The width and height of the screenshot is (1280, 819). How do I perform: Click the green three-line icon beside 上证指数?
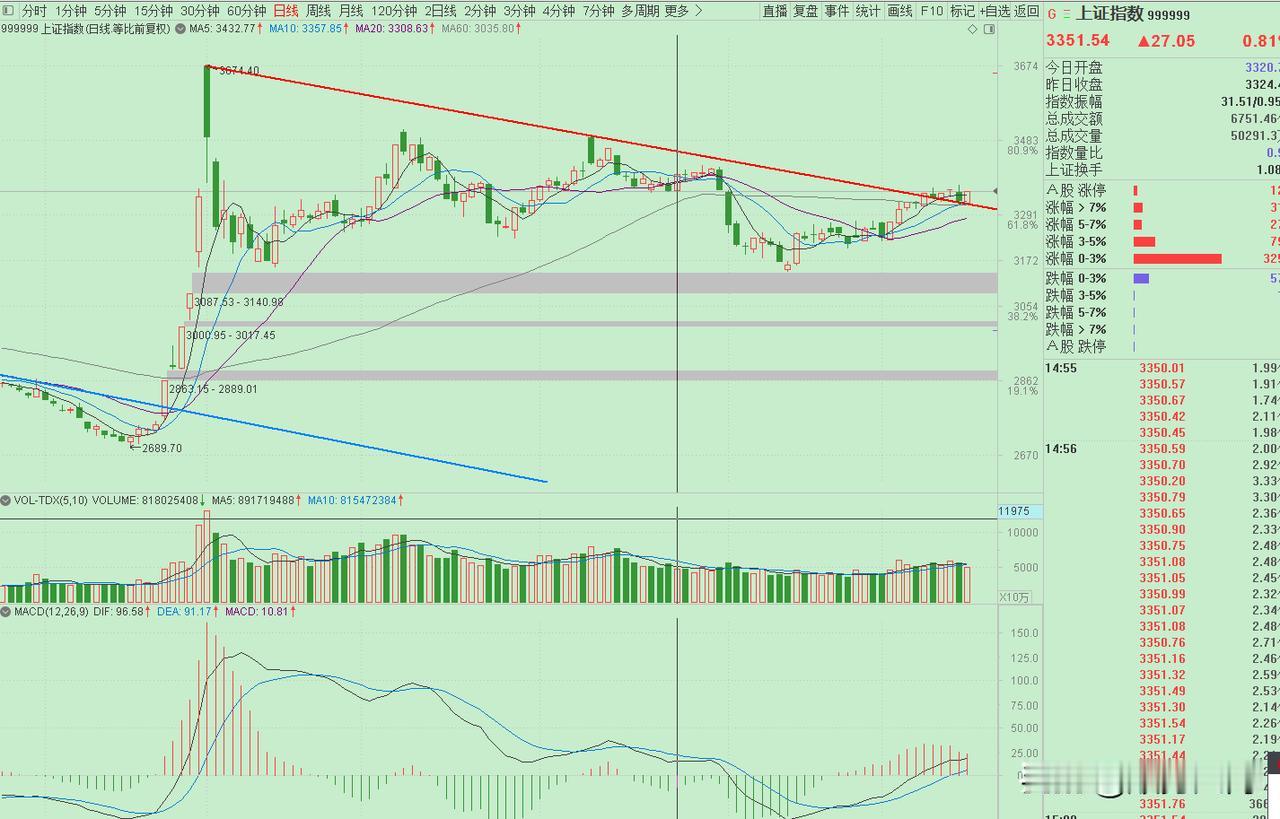tap(1066, 15)
